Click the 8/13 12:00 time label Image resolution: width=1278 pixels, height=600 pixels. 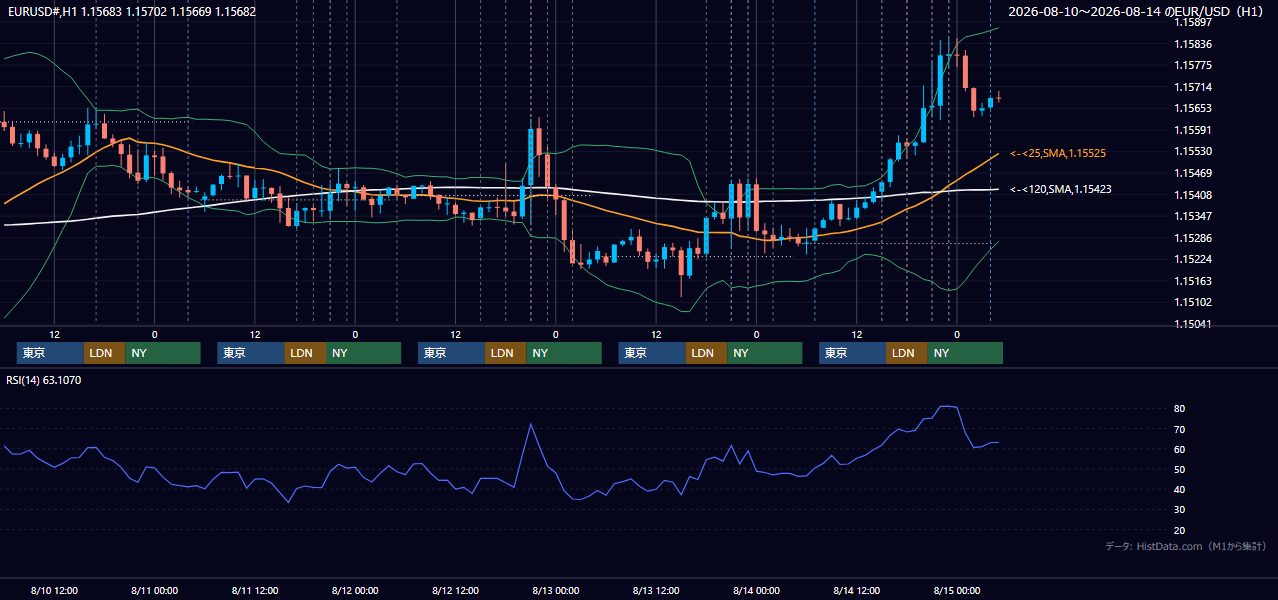(x=656, y=590)
